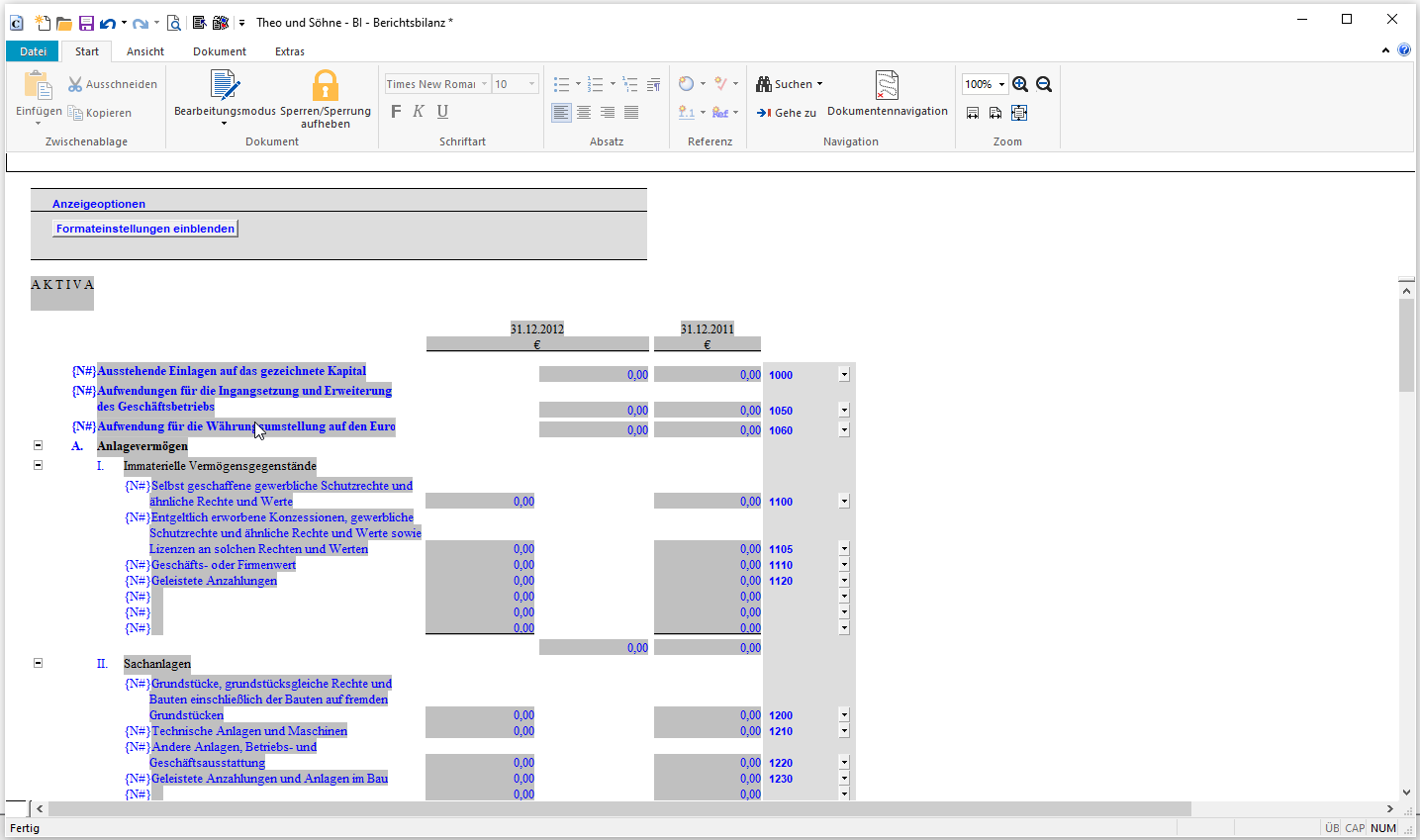
Task: Click the horizontal scrollbar thumb
Action: [x=619, y=809]
